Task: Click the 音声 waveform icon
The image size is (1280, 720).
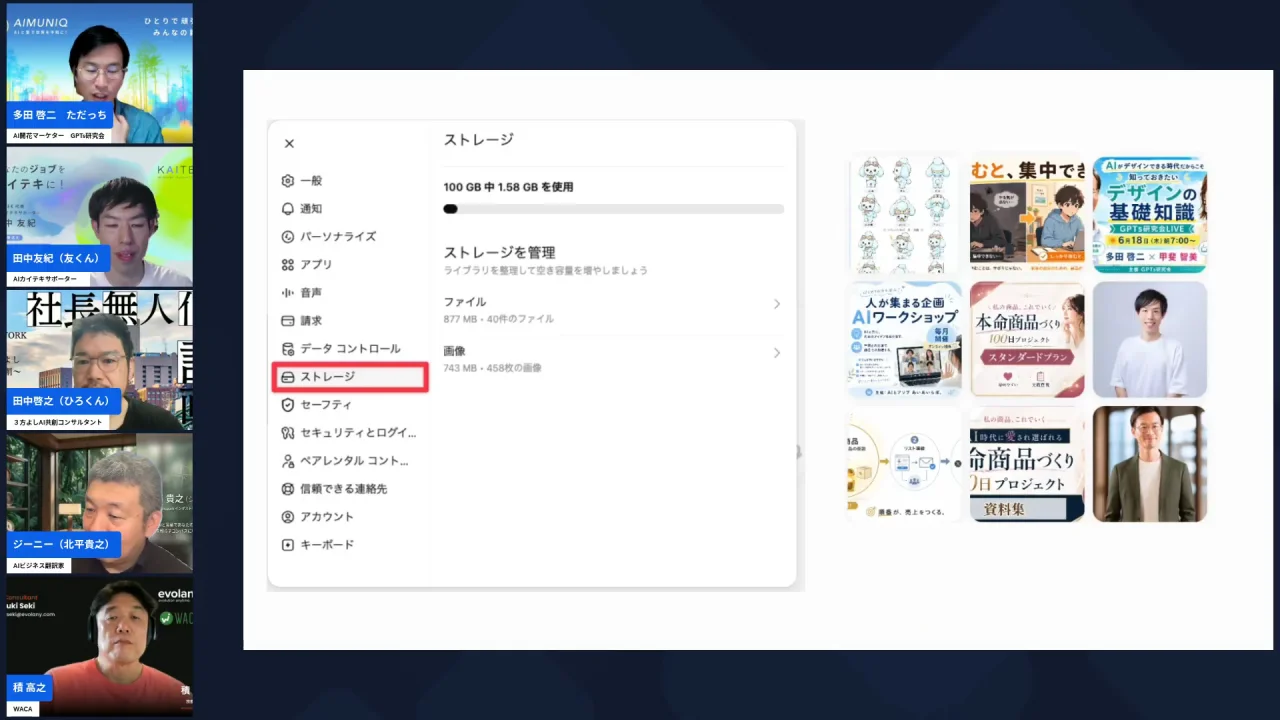Action: (288, 293)
